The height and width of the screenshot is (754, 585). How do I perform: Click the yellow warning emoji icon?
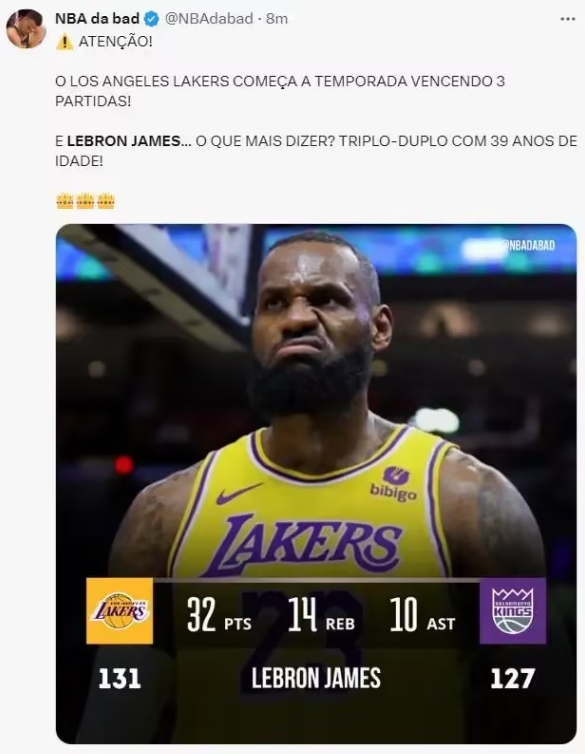tap(64, 42)
